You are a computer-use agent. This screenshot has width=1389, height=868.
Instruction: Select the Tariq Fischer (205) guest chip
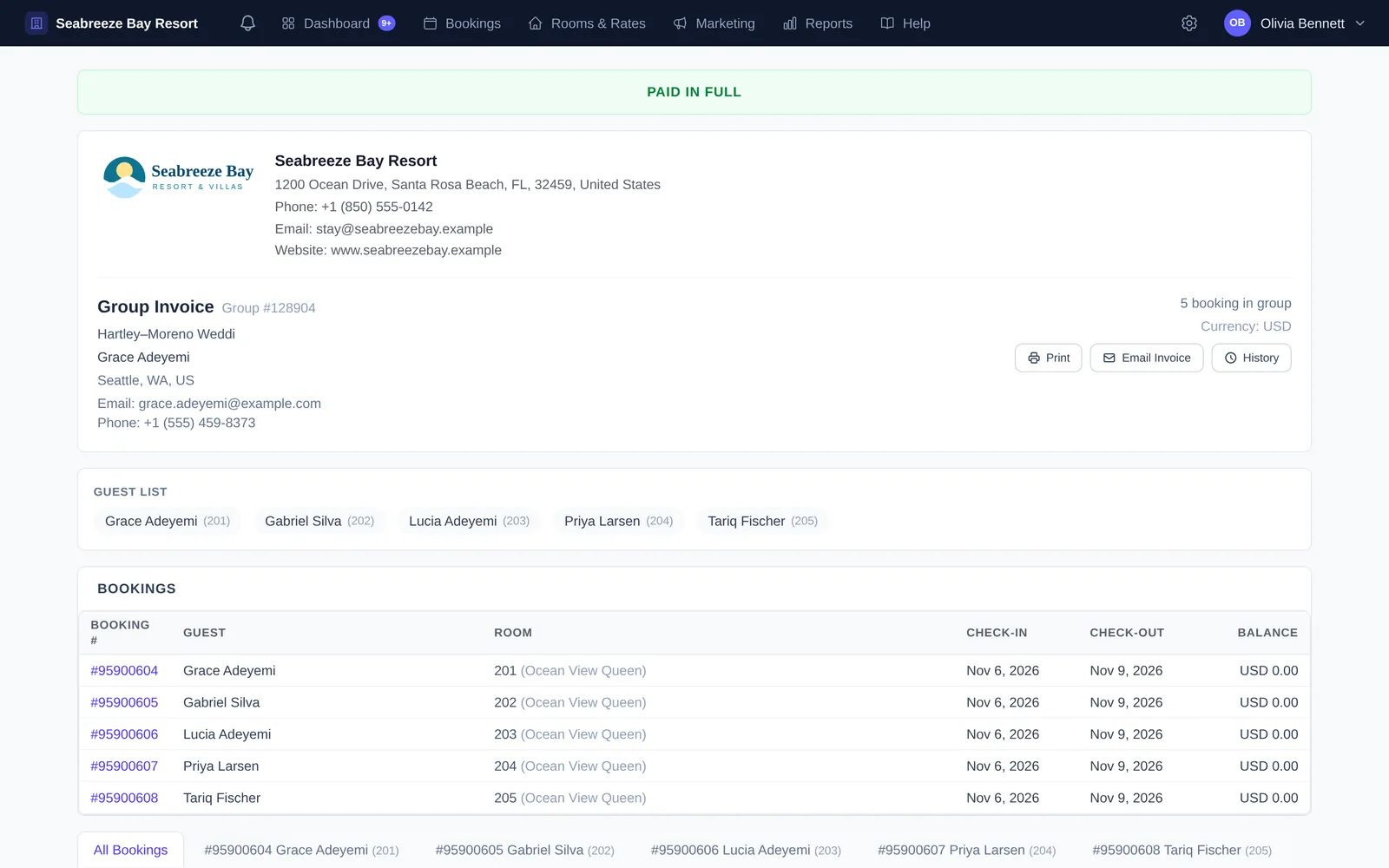coord(762,521)
